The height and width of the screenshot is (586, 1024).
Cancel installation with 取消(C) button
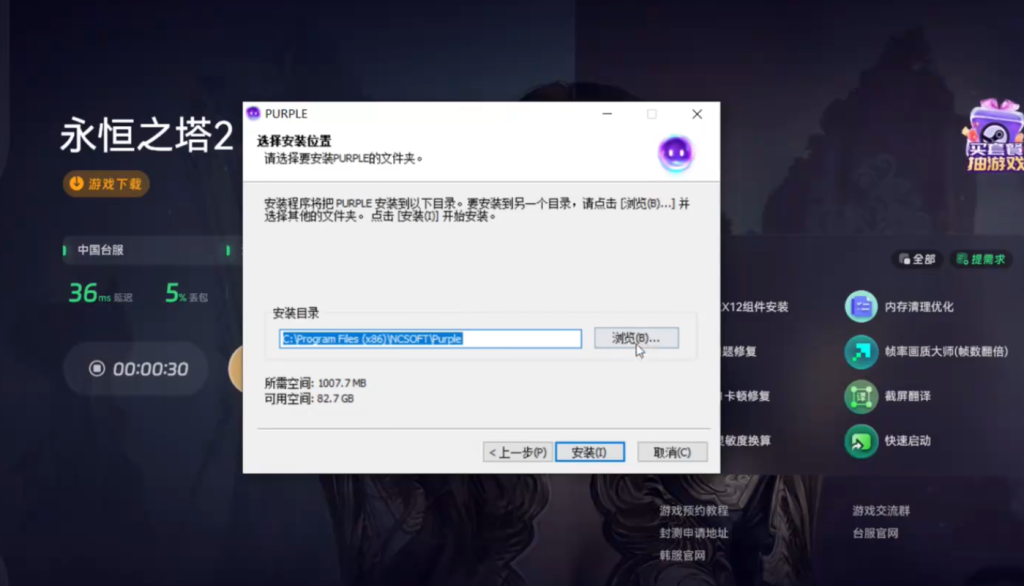click(672, 452)
